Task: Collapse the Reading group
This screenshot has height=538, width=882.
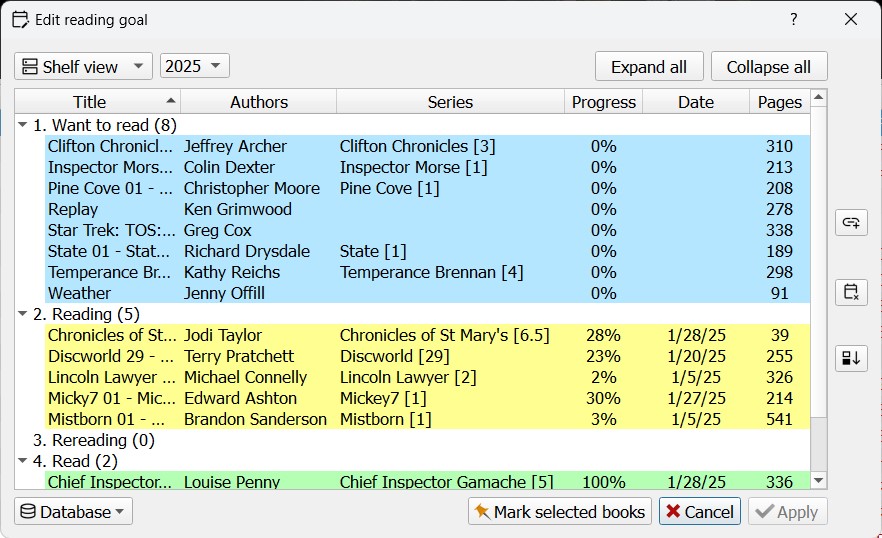Action: (x=23, y=314)
